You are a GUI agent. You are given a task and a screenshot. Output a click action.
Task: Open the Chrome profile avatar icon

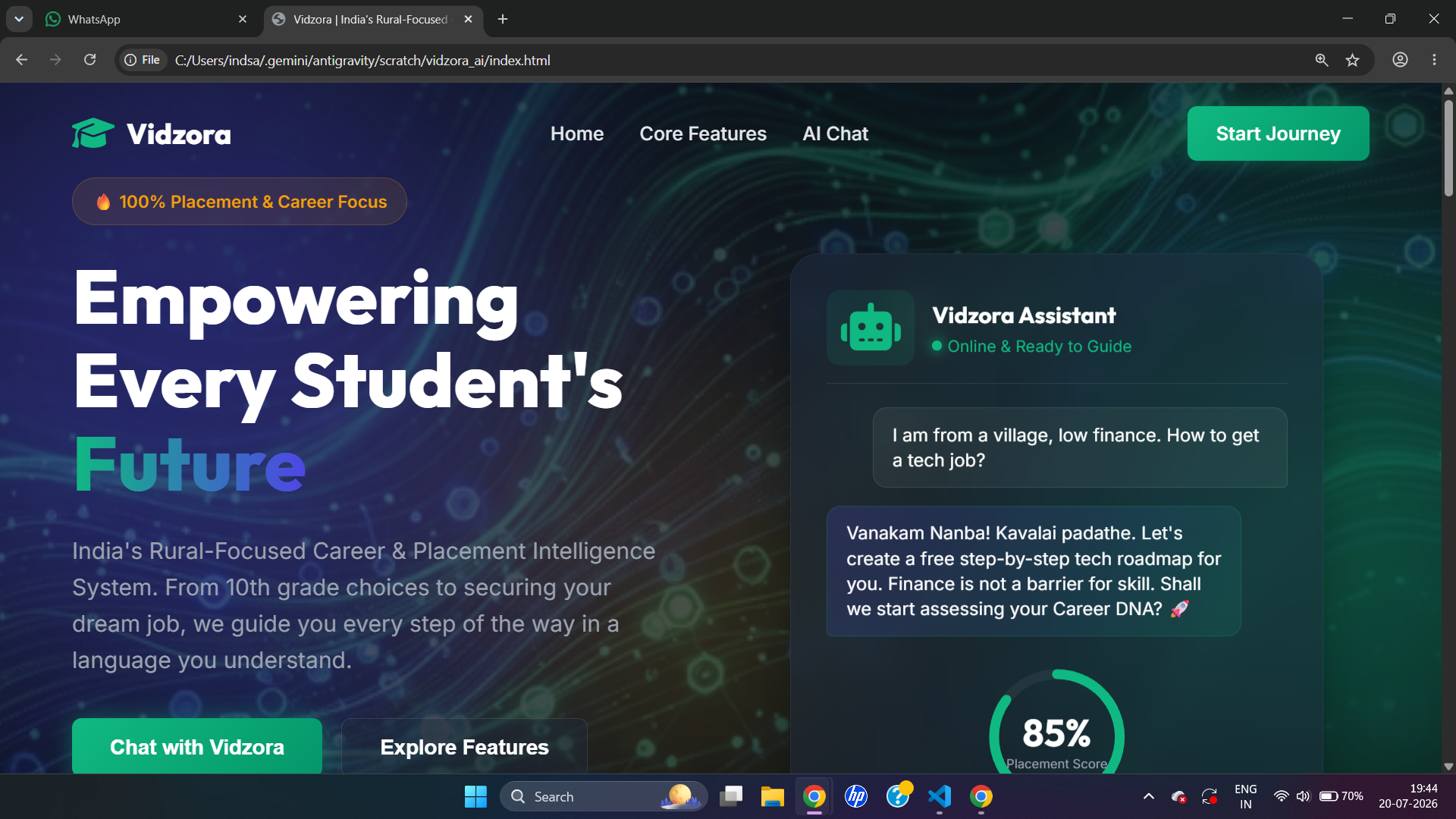pyautogui.click(x=1400, y=60)
